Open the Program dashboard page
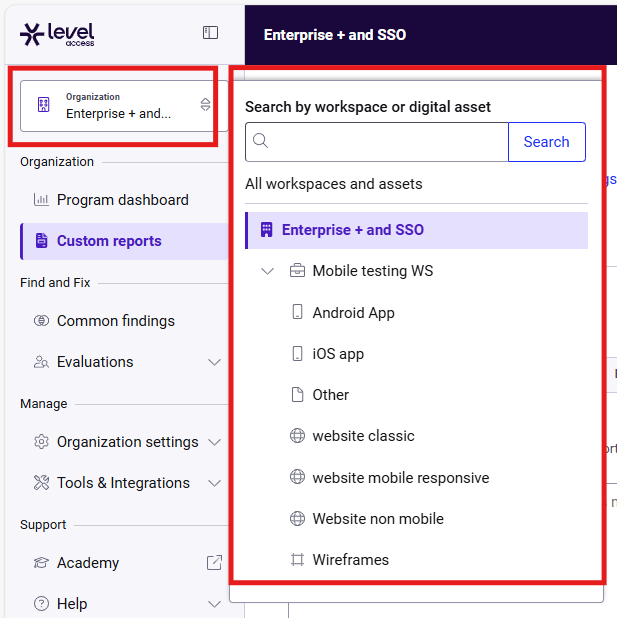 [x=124, y=200]
